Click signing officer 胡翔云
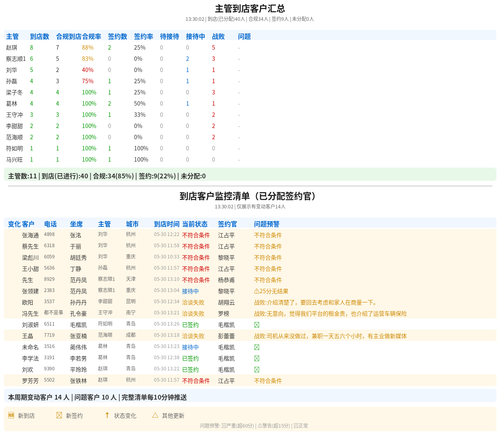Image resolution: width=500 pixels, height=448 pixels. coord(226,302)
